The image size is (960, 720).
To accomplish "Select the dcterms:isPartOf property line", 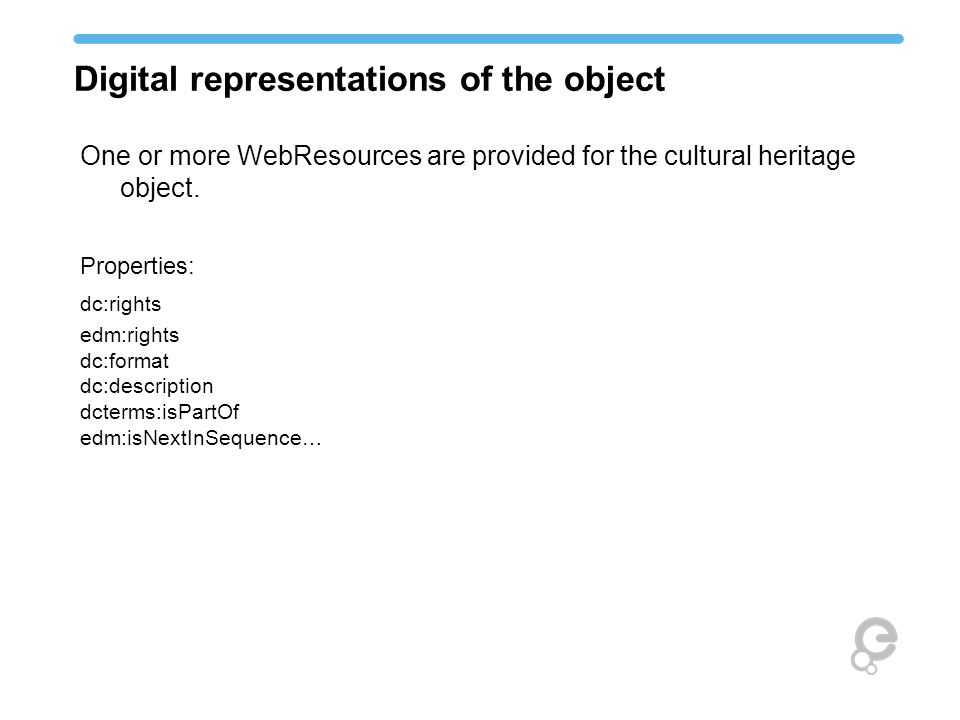I will tap(159, 412).
